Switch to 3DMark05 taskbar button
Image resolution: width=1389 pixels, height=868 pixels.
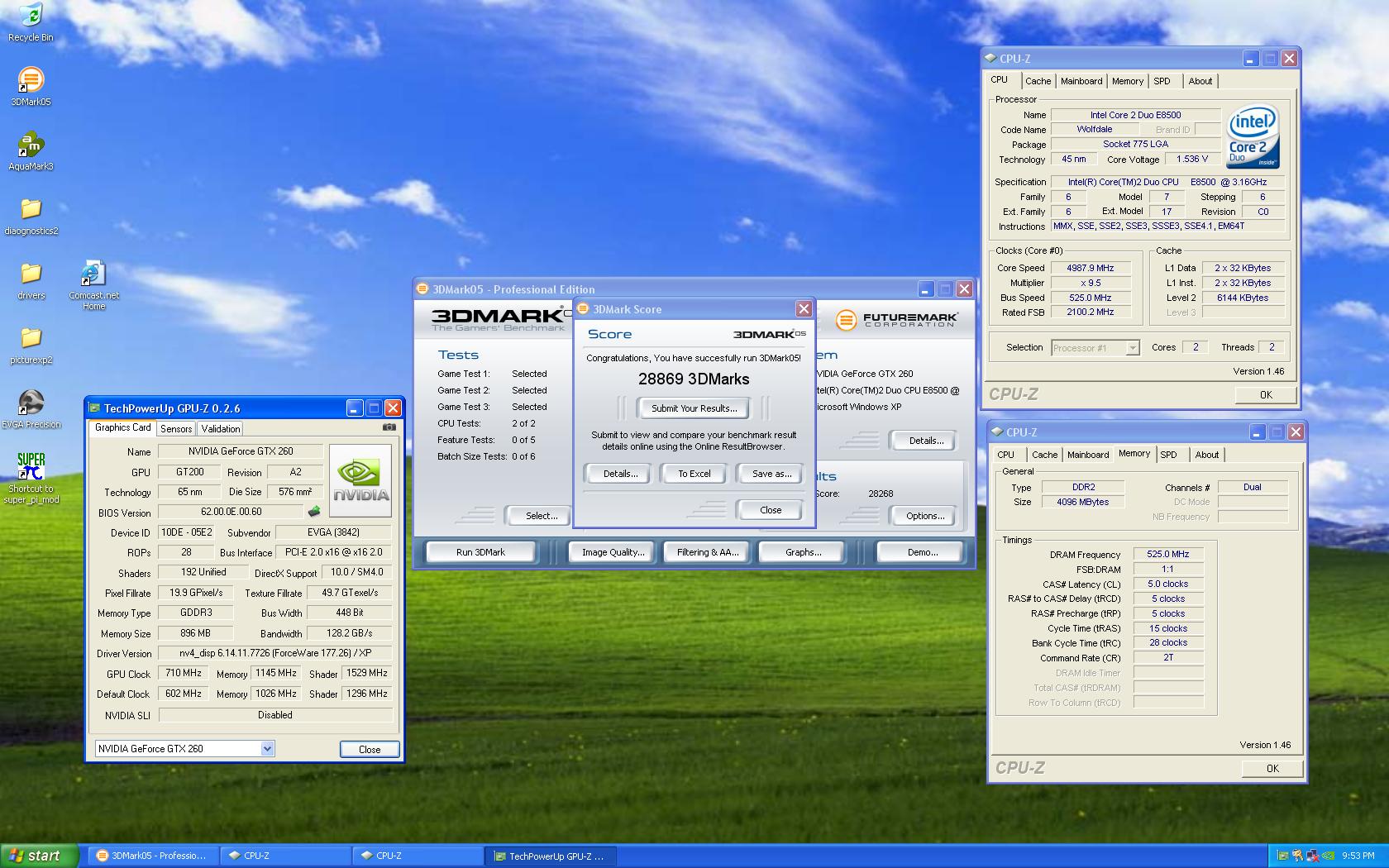tap(152, 856)
